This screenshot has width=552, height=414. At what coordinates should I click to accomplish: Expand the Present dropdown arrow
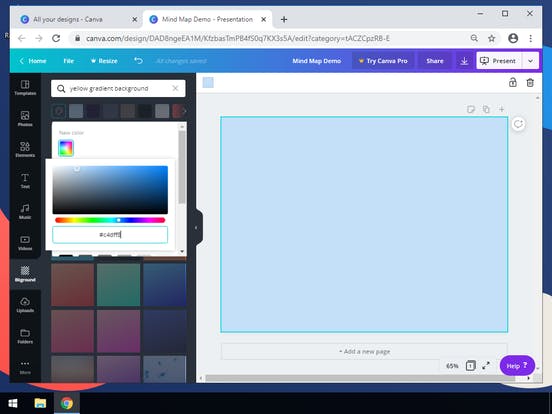coord(530,61)
